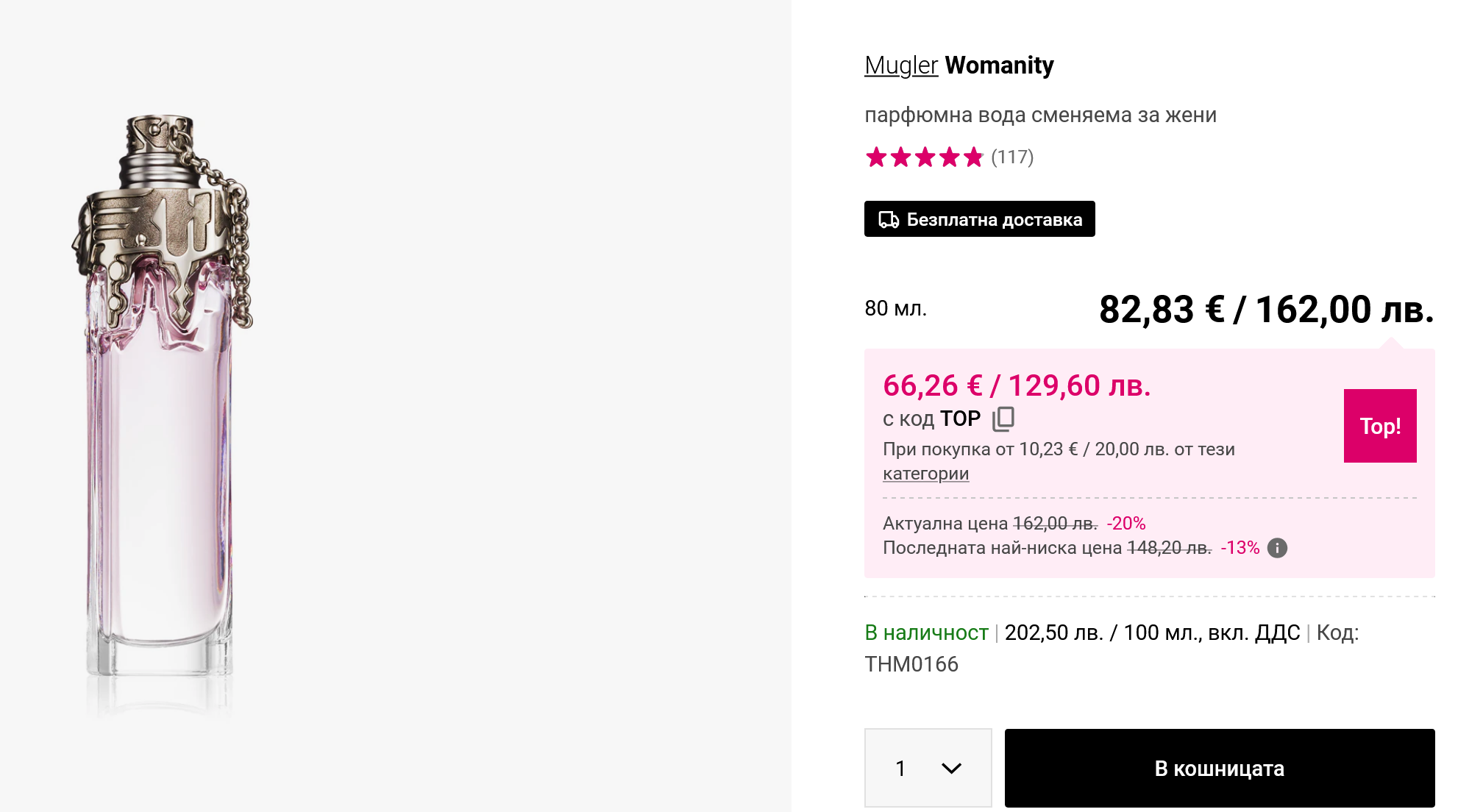Click the pink Top! badge
Image resolution: width=1458 pixels, height=812 pixels.
click(1380, 426)
